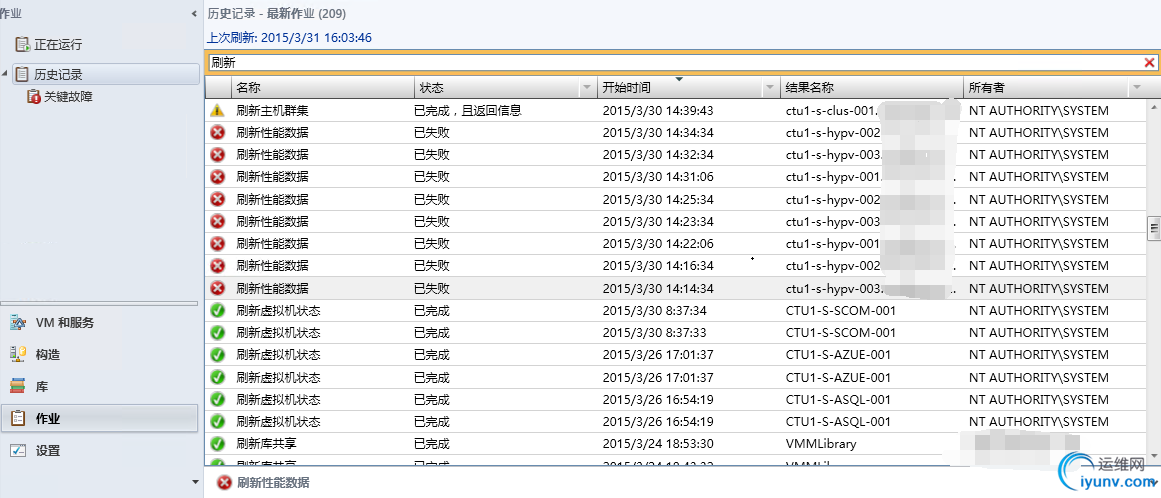1161x498 pixels.
Task: Open the VM 和服务 workspace icon
Action: [17, 322]
